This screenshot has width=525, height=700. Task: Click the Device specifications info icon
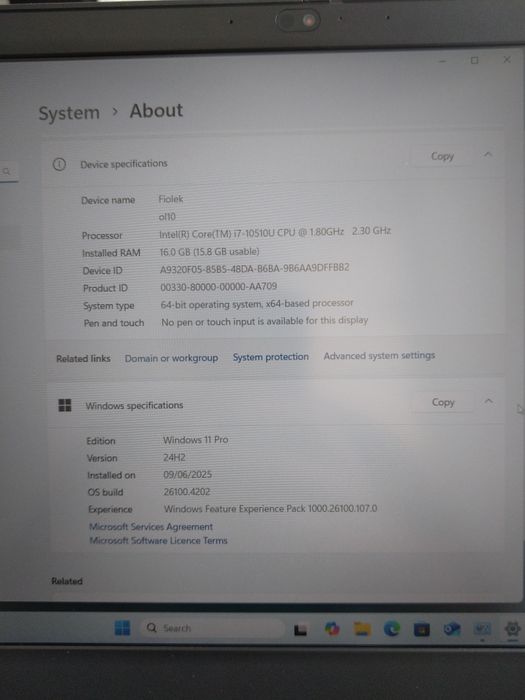[59, 165]
